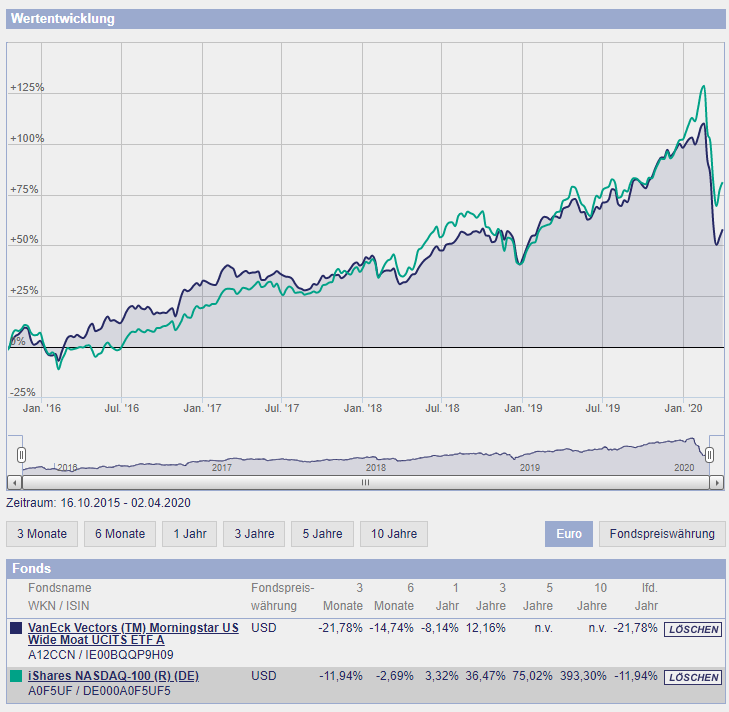Click the 2018 label in overview timeline

pos(376,467)
